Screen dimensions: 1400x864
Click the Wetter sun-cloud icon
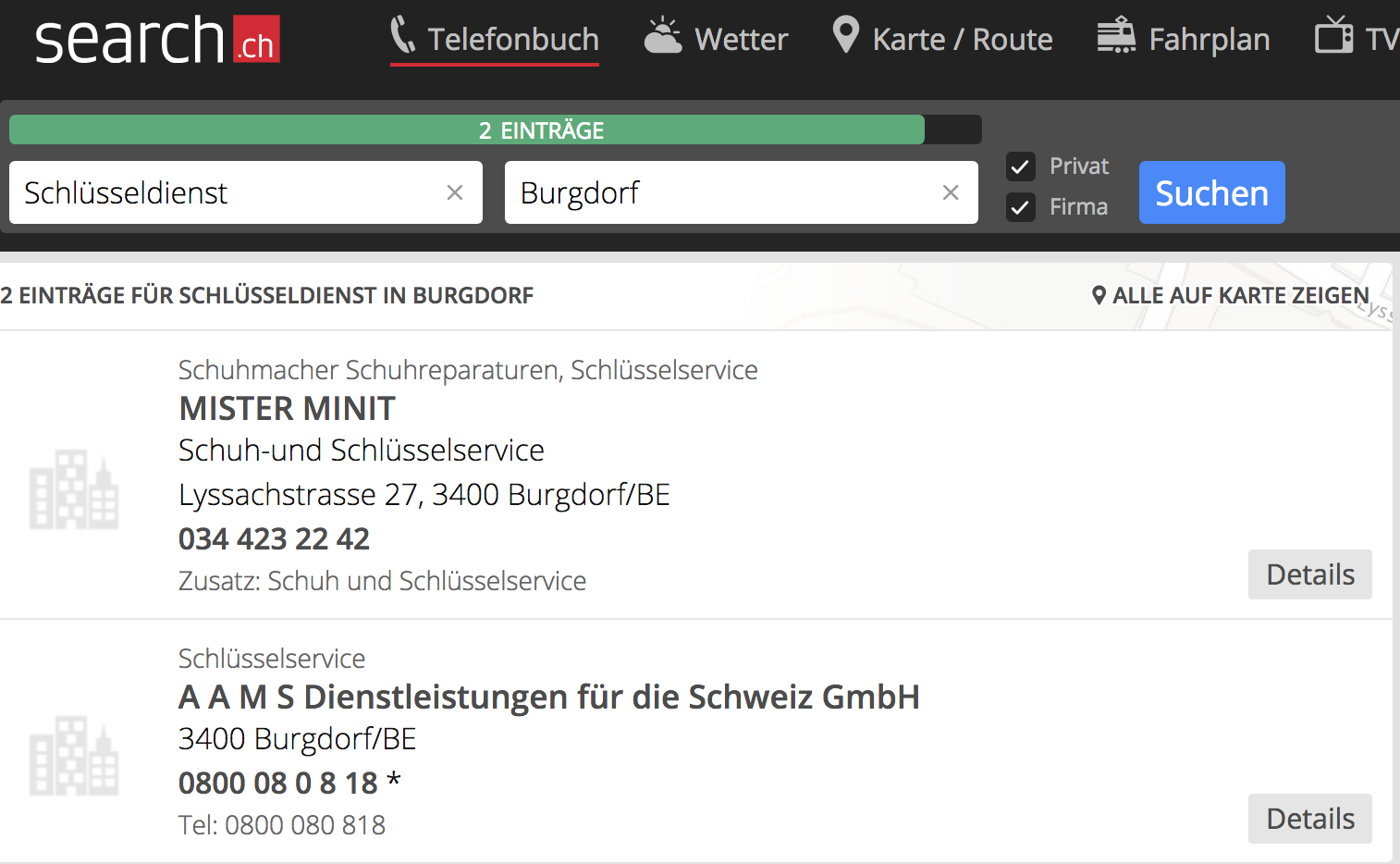tap(663, 36)
